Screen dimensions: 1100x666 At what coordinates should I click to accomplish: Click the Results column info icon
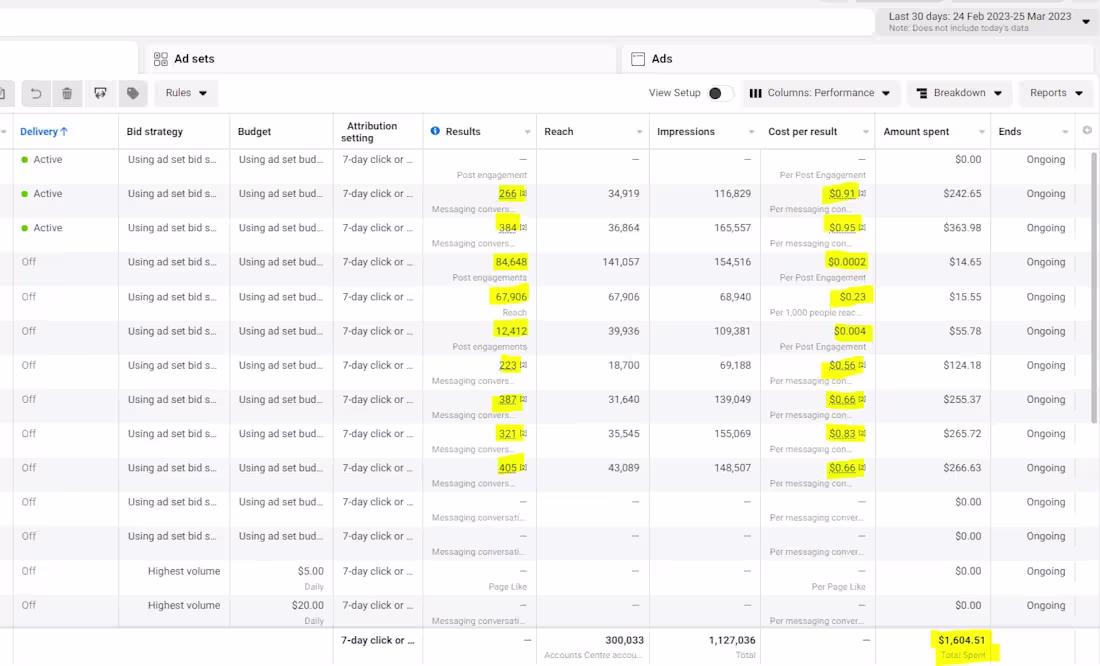click(x=435, y=131)
